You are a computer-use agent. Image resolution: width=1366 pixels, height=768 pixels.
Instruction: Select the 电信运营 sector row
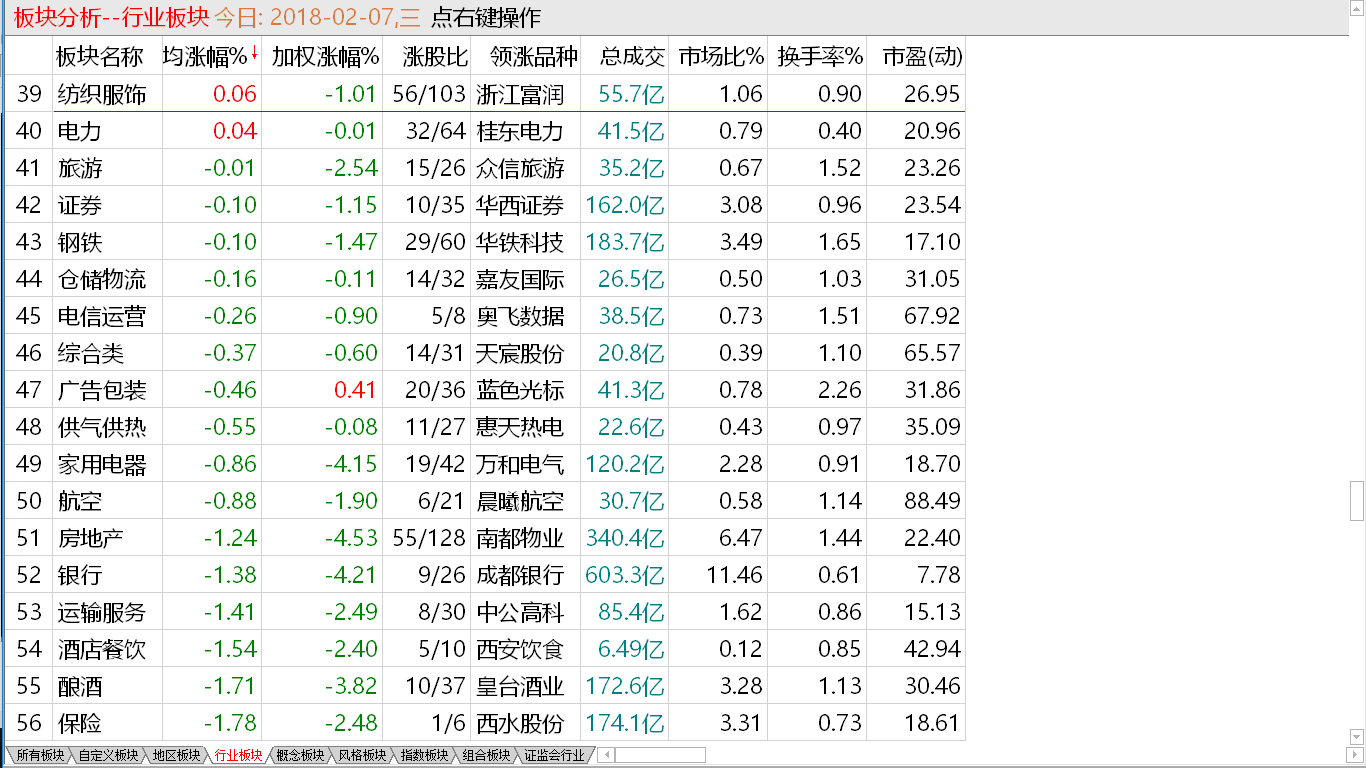click(x=485, y=316)
